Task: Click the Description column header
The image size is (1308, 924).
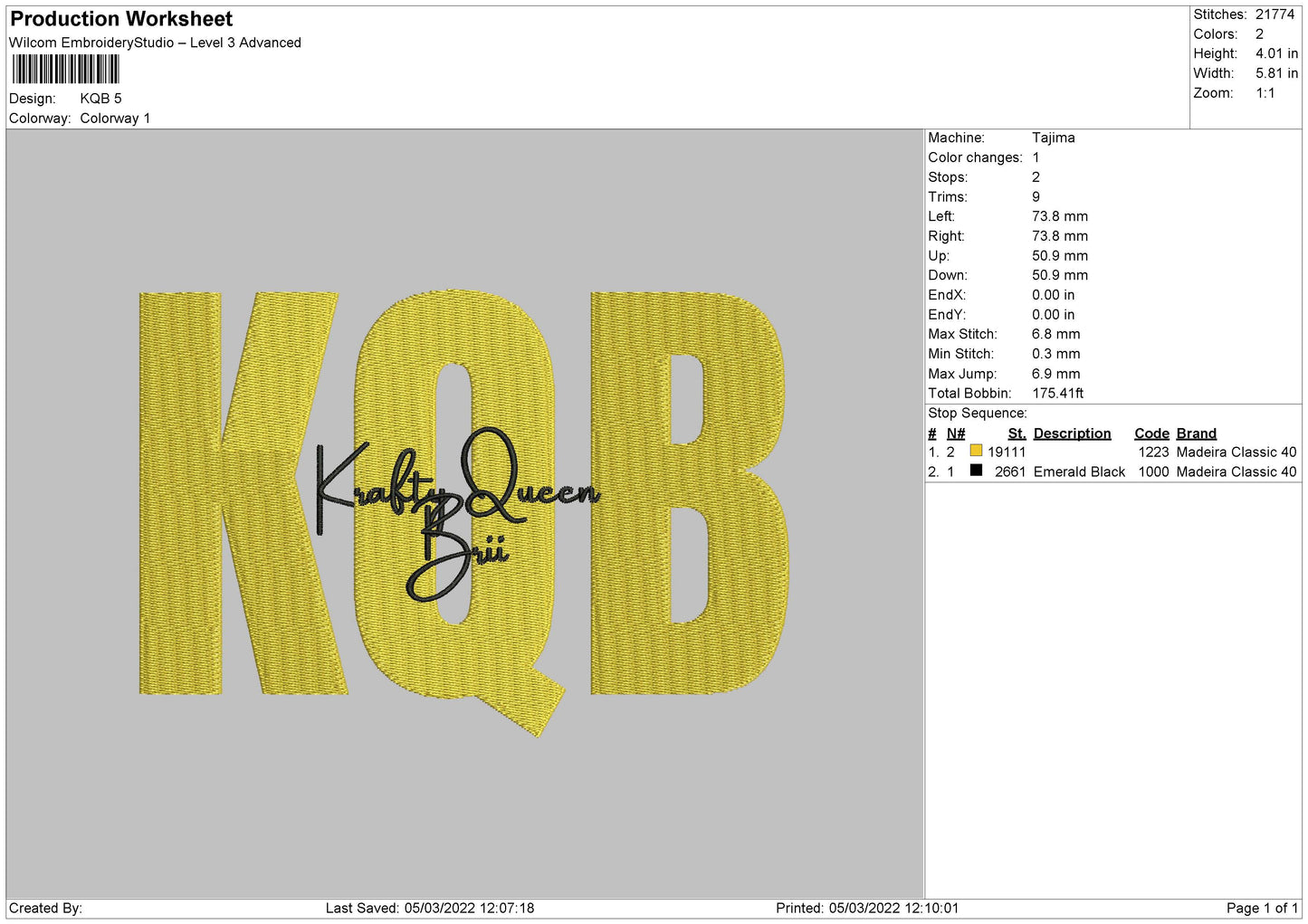Action: [x=1073, y=433]
